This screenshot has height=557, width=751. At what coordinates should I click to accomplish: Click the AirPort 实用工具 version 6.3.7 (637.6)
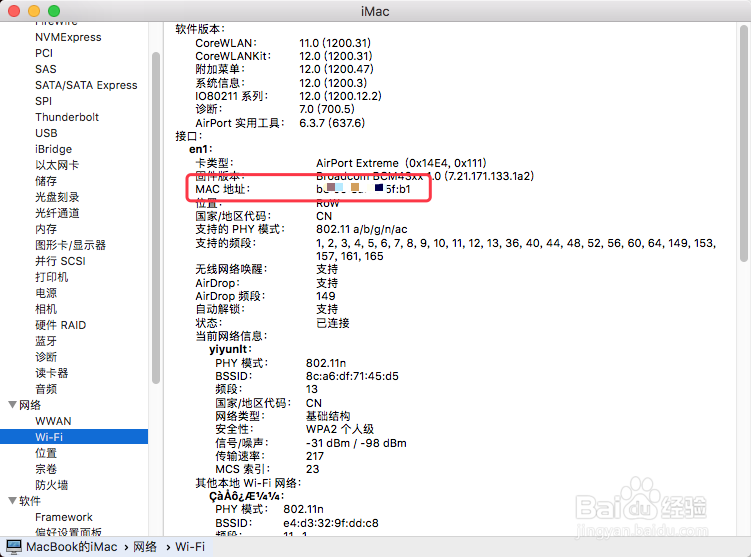click(x=332, y=123)
